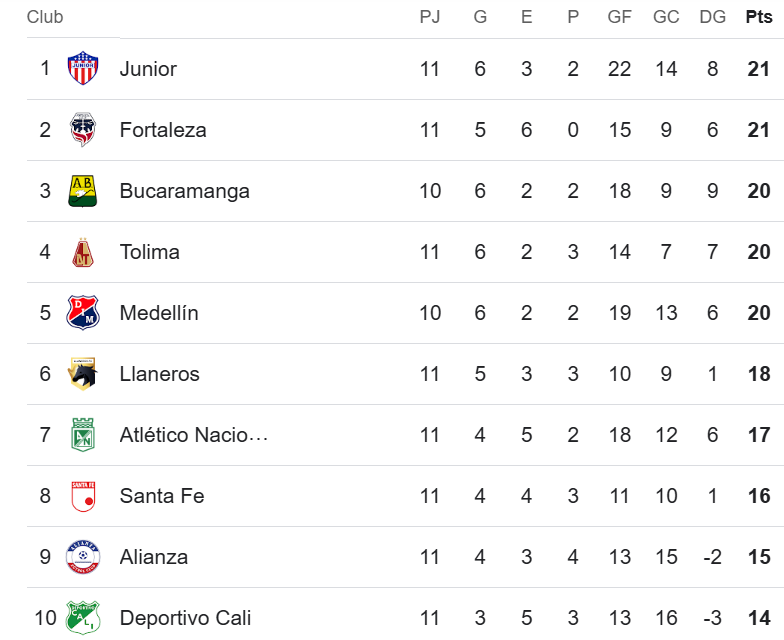Screen dimensions: 784x640
Task: Click the Tolima team crest
Action: click(82, 252)
